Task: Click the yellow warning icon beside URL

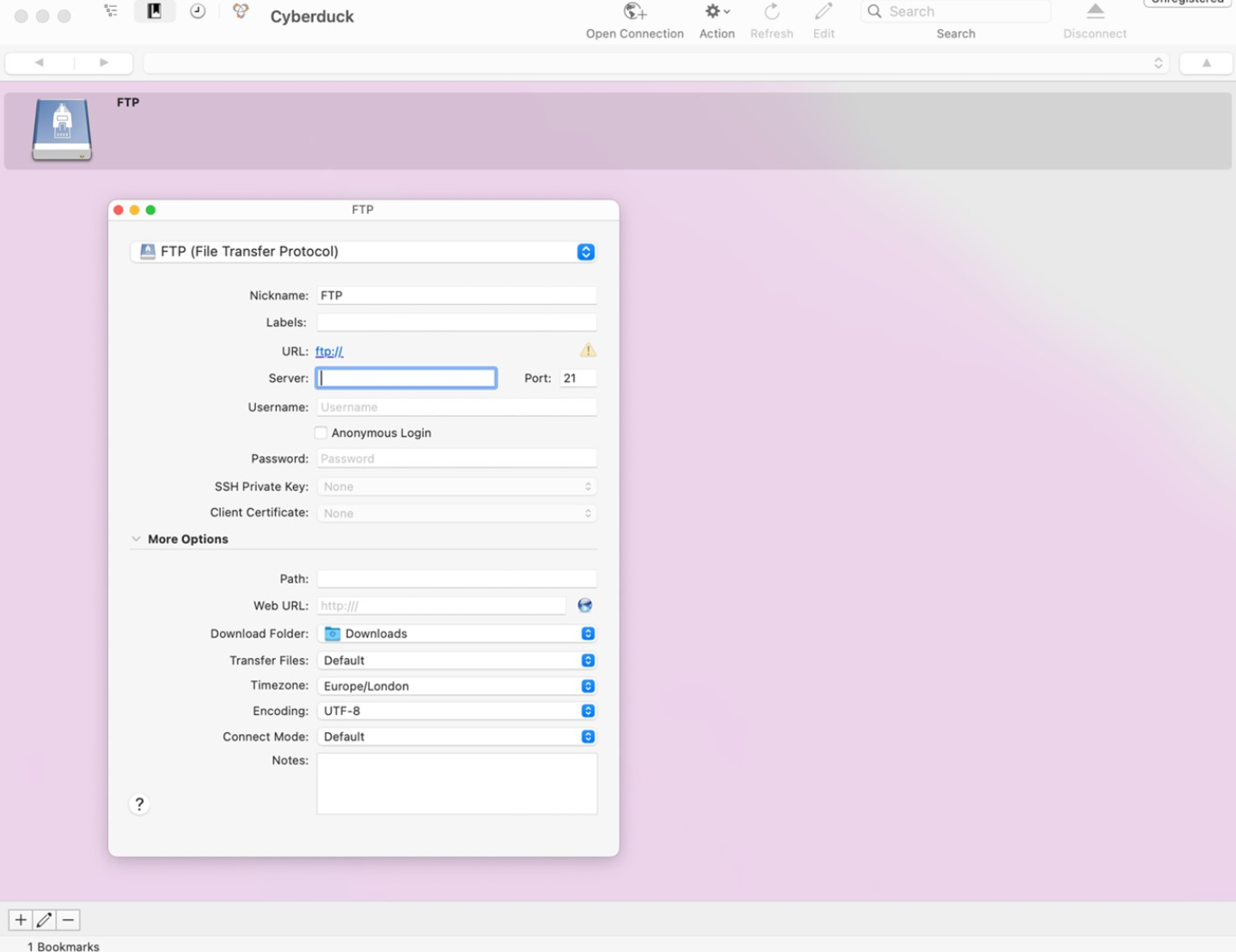Action: [x=588, y=351]
